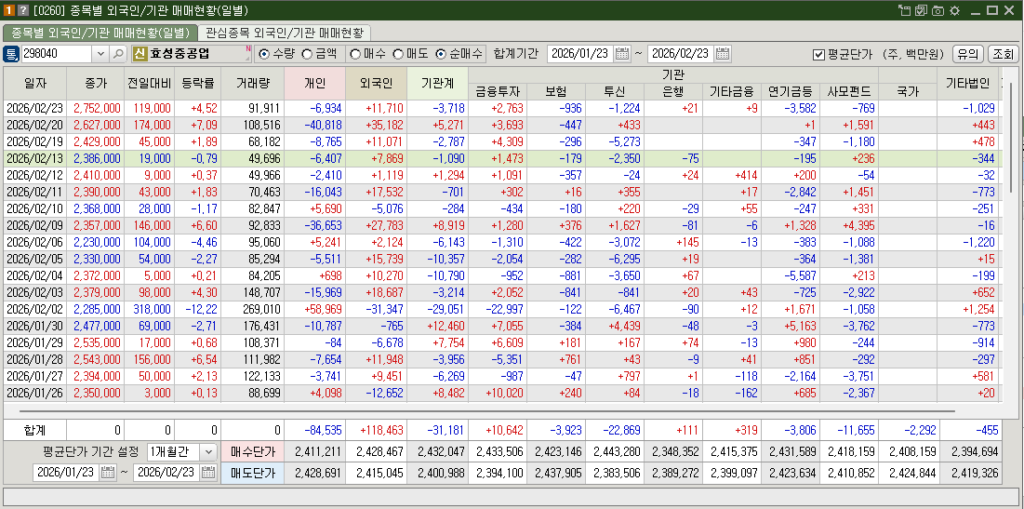Click the stock search magnifier icon

point(119,53)
